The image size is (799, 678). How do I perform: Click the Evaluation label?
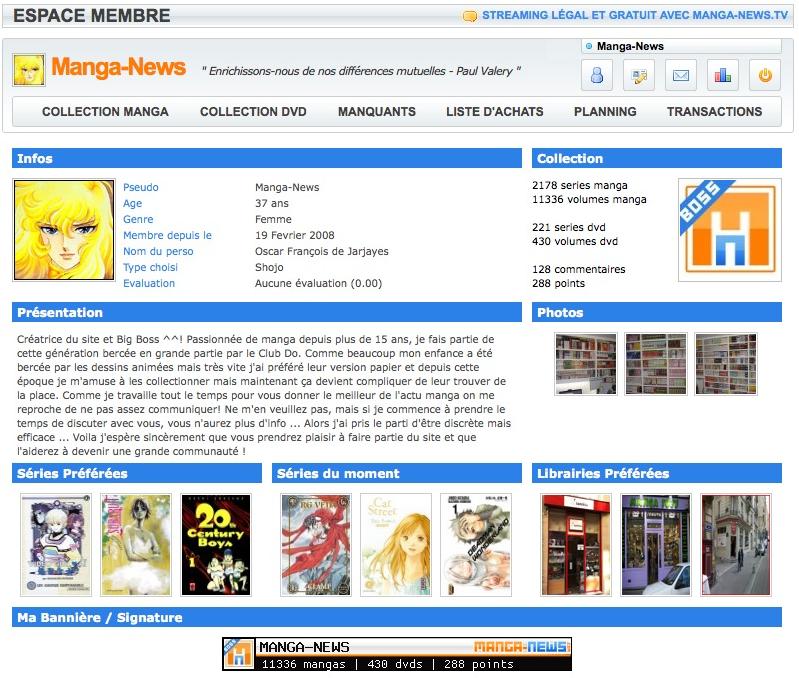[149, 283]
